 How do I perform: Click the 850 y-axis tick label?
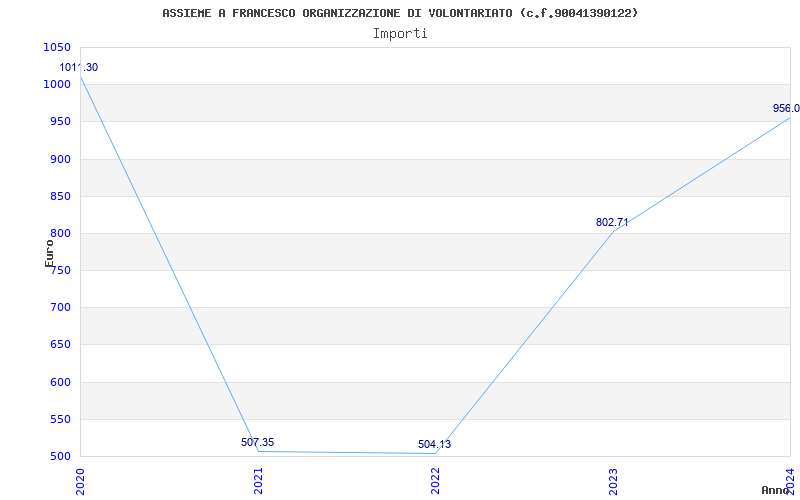click(x=60, y=196)
